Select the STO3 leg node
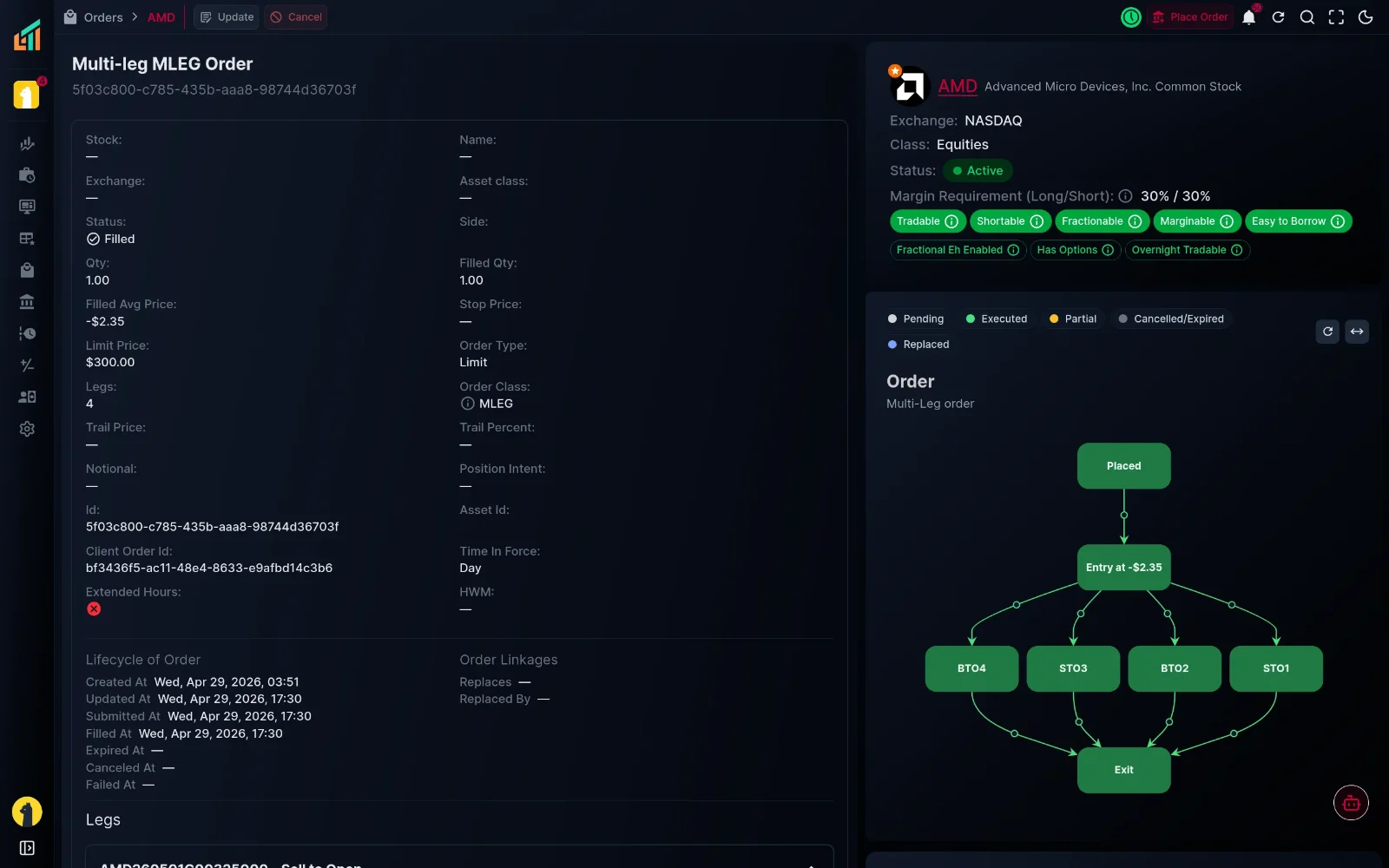Viewport: 1389px width, 868px height. (1073, 668)
